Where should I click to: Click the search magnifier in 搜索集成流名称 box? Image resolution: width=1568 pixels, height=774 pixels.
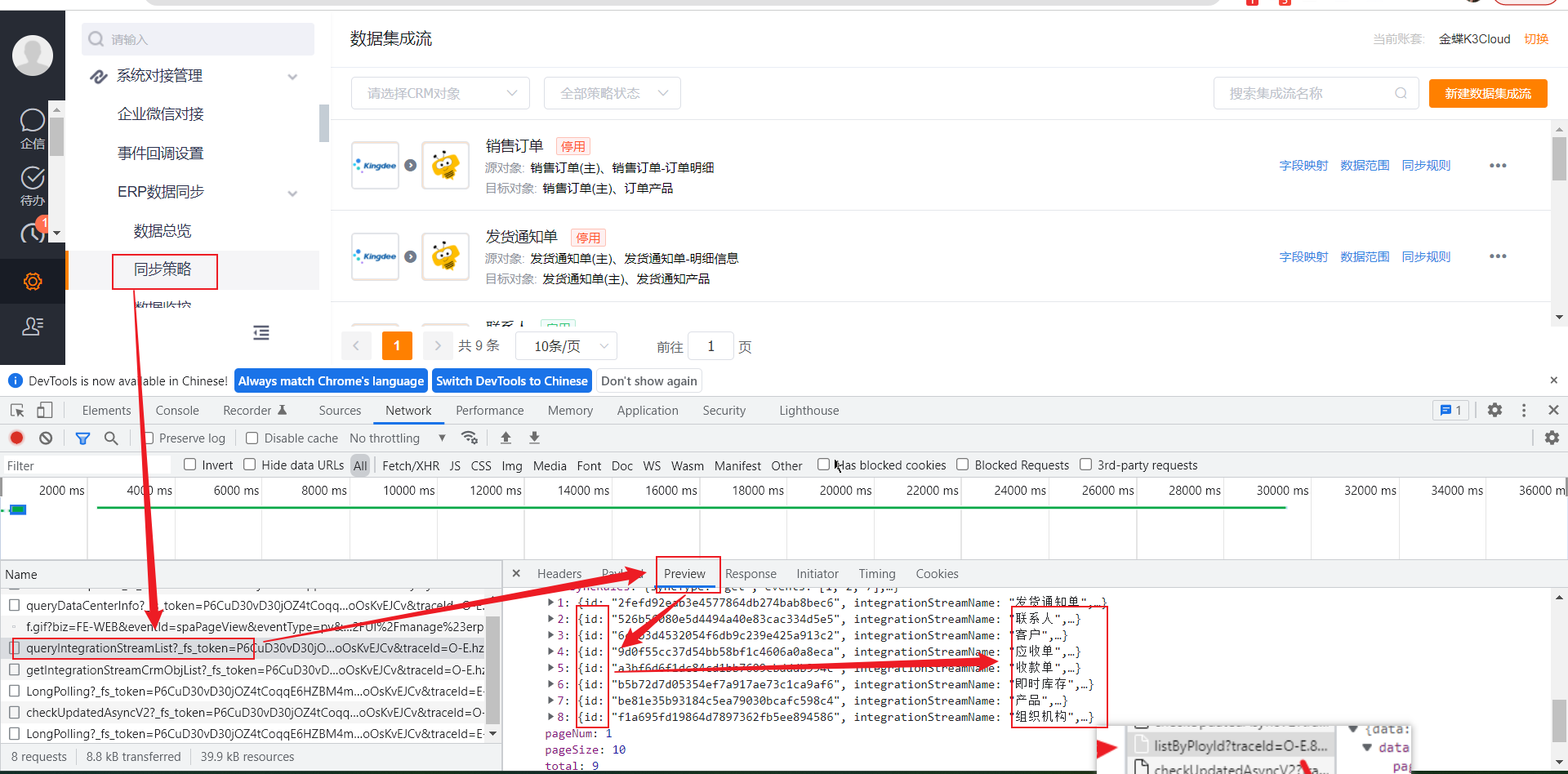click(x=1401, y=93)
